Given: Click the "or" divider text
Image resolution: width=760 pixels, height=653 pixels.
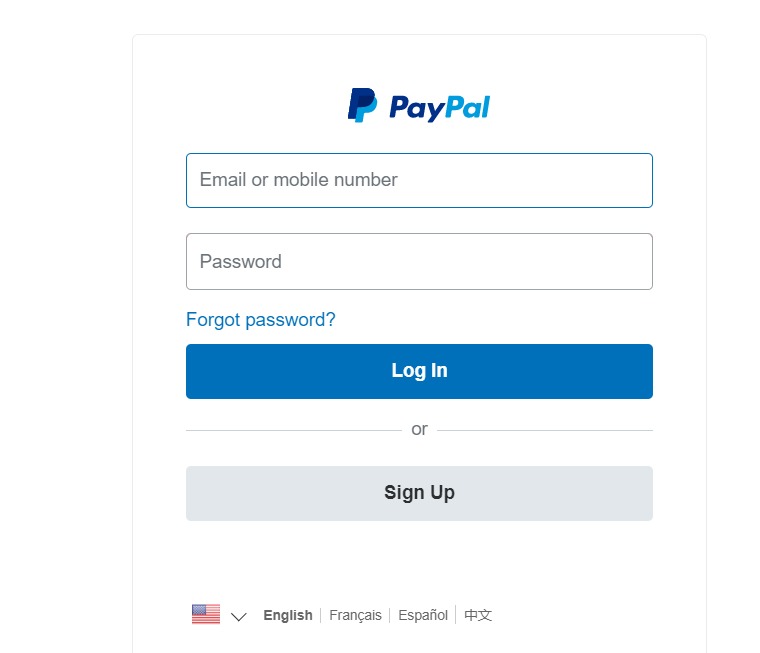Looking at the screenshot, I should tap(419, 430).
